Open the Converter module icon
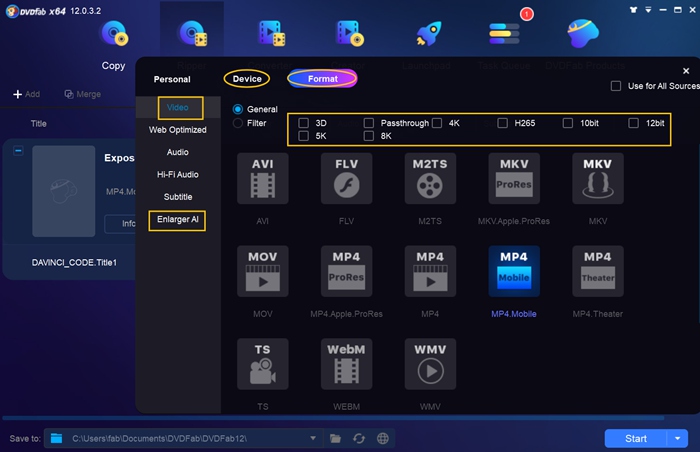The image size is (700, 452). click(271, 33)
